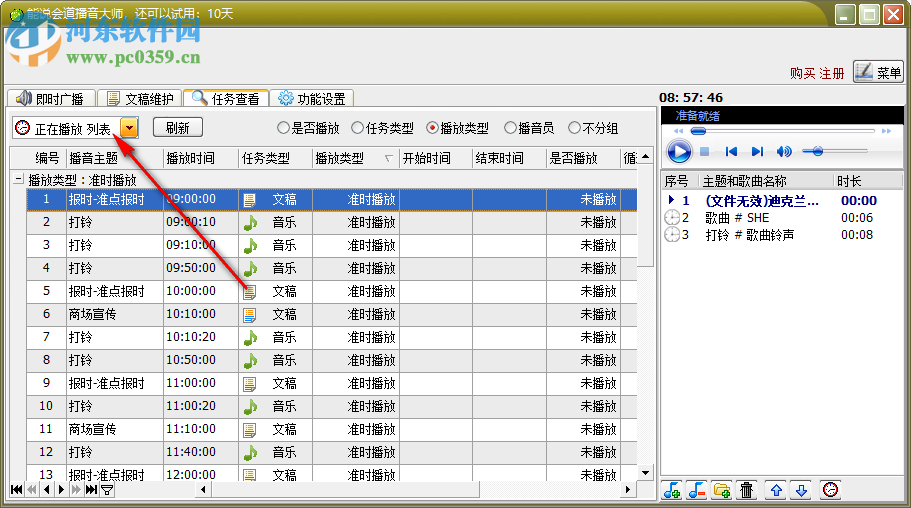The width and height of the screenshot is (911, 508).
Task: Select the 不分组 radio button
Action: pyautogui.click(x=575, y=128)
